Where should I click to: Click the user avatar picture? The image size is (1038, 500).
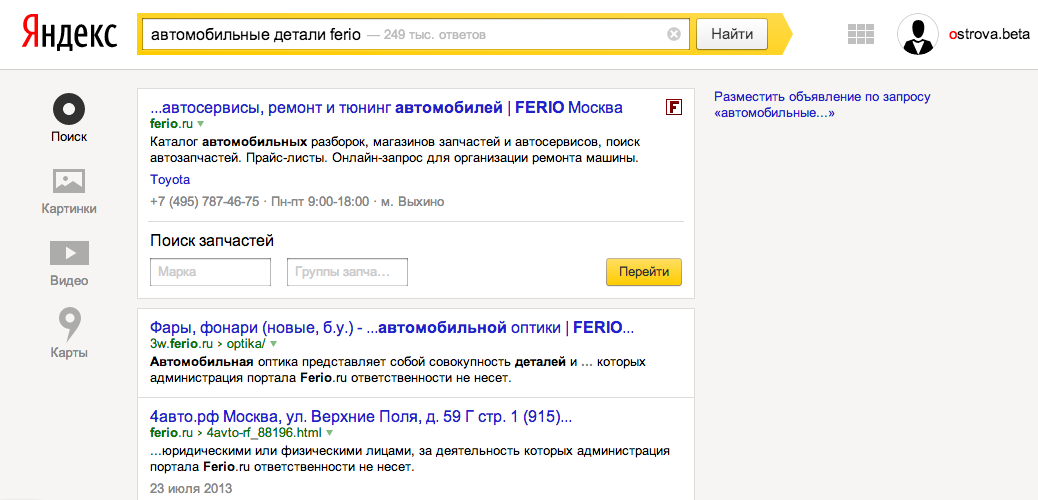pos(918,34)
